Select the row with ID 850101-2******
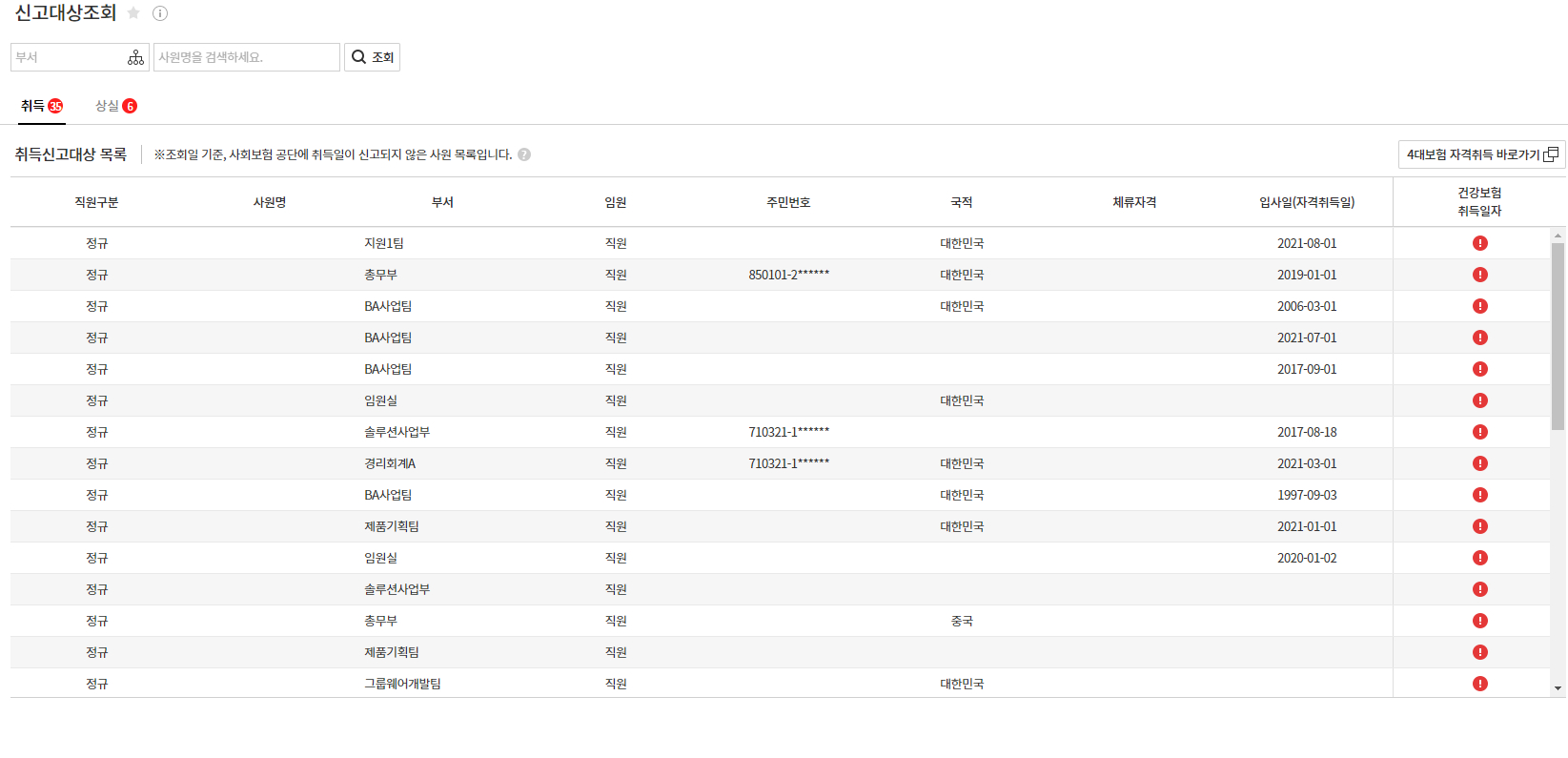Screen dimensions: 1568x758 (x=788, y=275)
